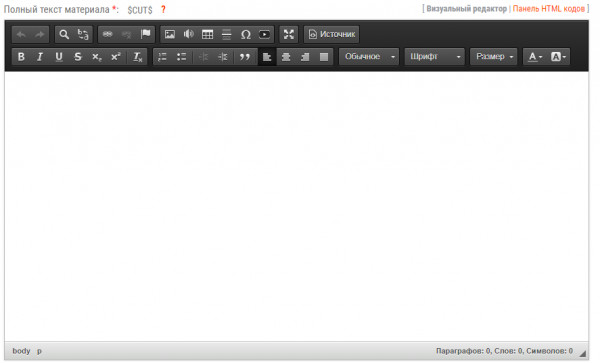Insert a horizontal line
Screen dimensions: 600x363
(227, 34)
